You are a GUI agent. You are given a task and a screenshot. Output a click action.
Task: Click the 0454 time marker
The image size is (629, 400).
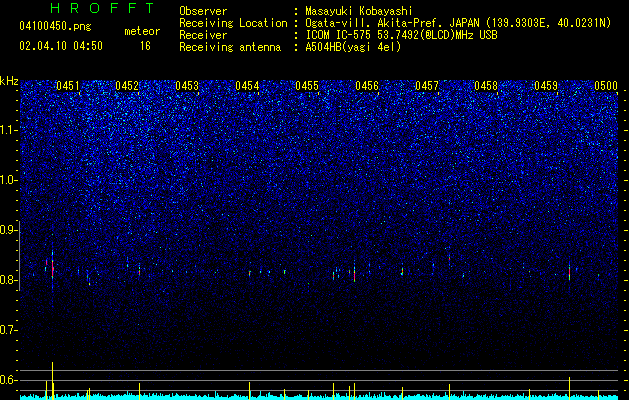click(247, 86)
